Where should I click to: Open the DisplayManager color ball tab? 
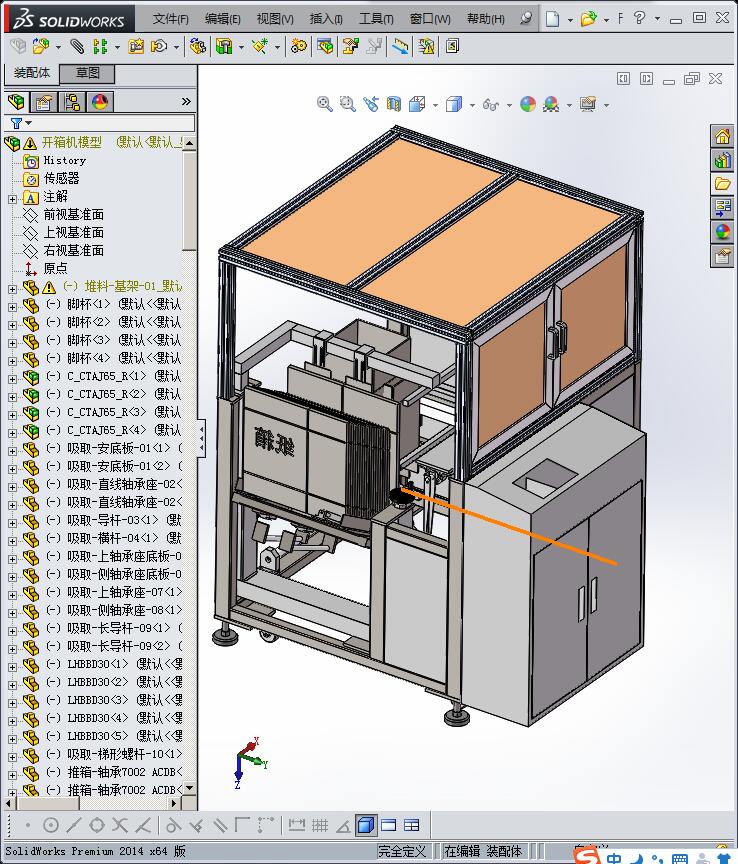click(100, 102)
